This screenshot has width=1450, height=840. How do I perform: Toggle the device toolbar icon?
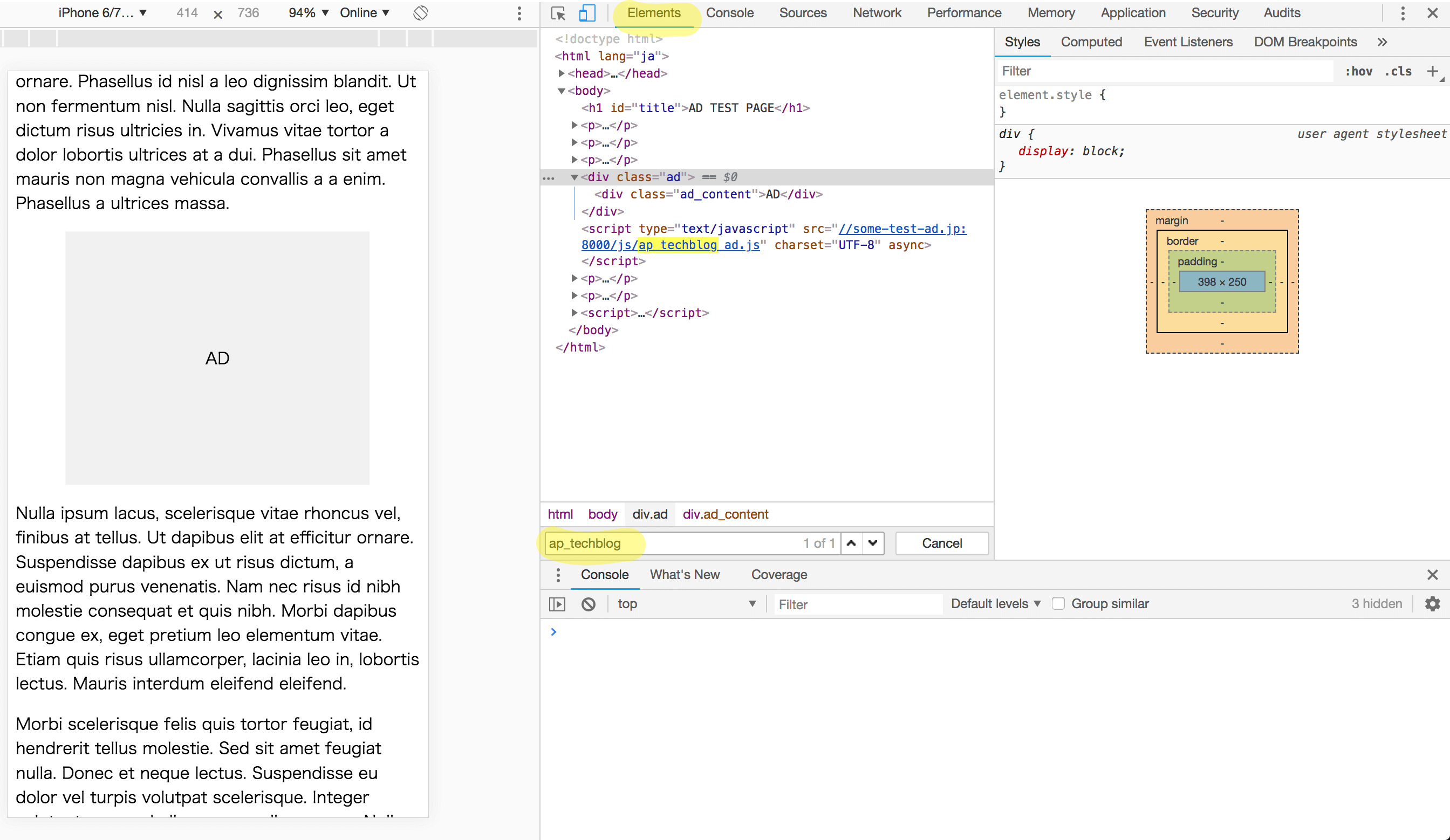(586, 13)
